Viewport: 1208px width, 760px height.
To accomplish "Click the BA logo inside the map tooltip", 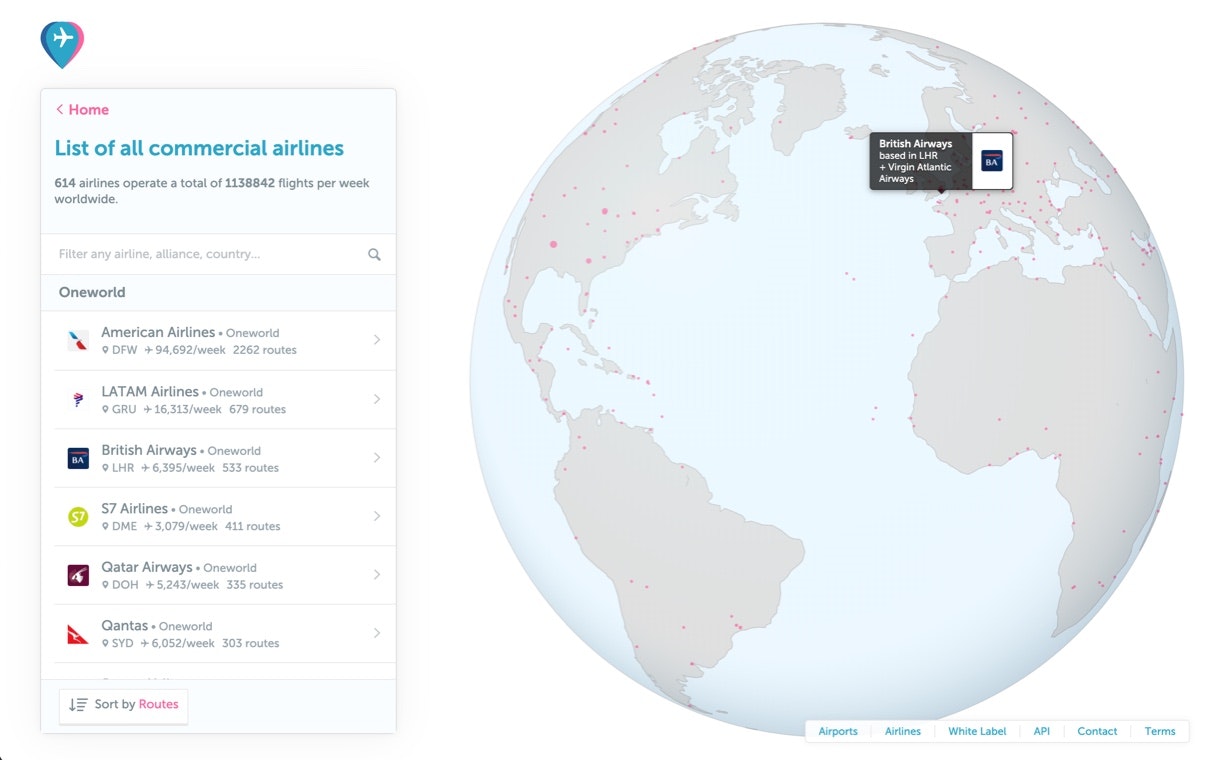I will pos(990,161).
